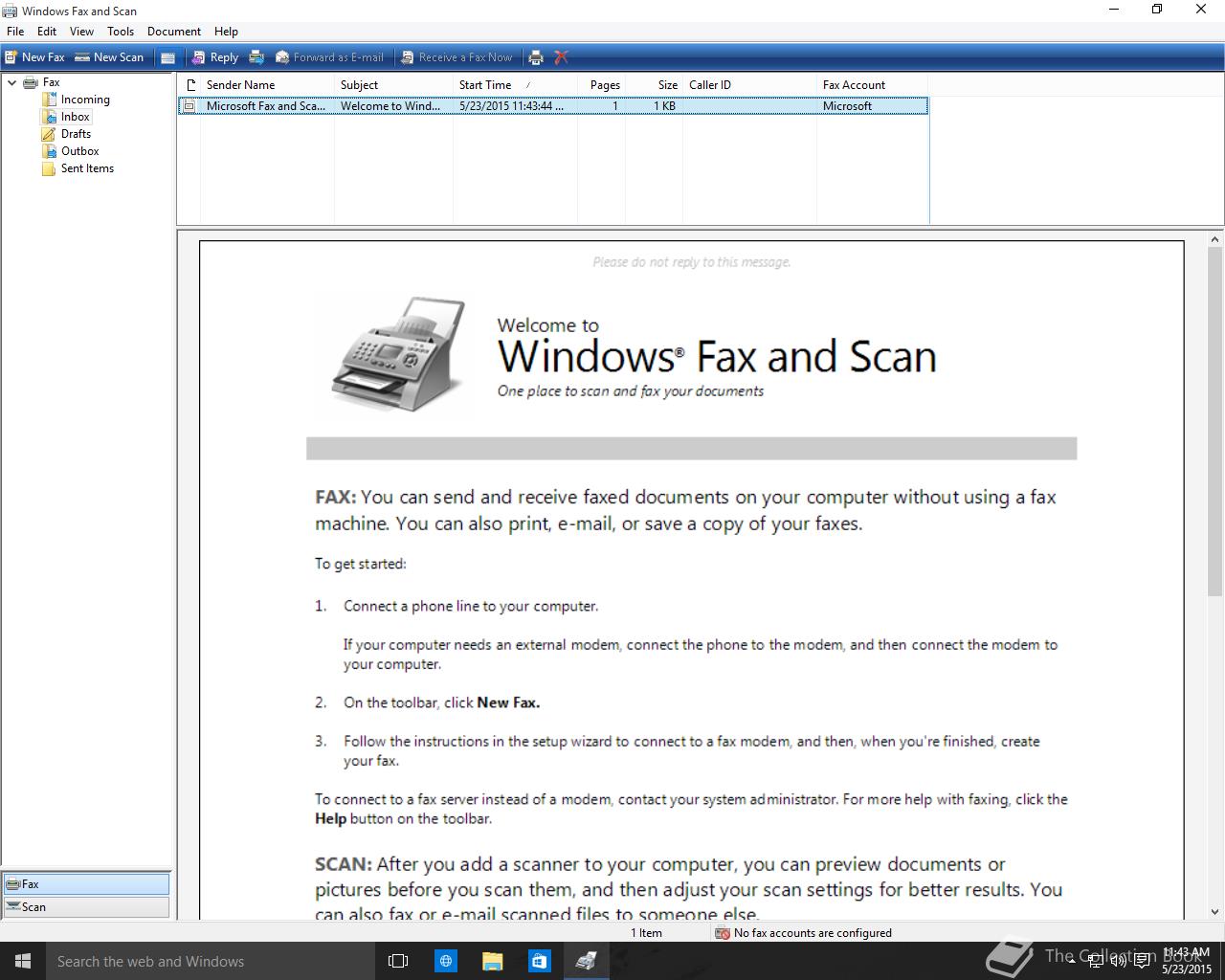
Task: Sort by Caller ID column header
Action: point(749,85)
